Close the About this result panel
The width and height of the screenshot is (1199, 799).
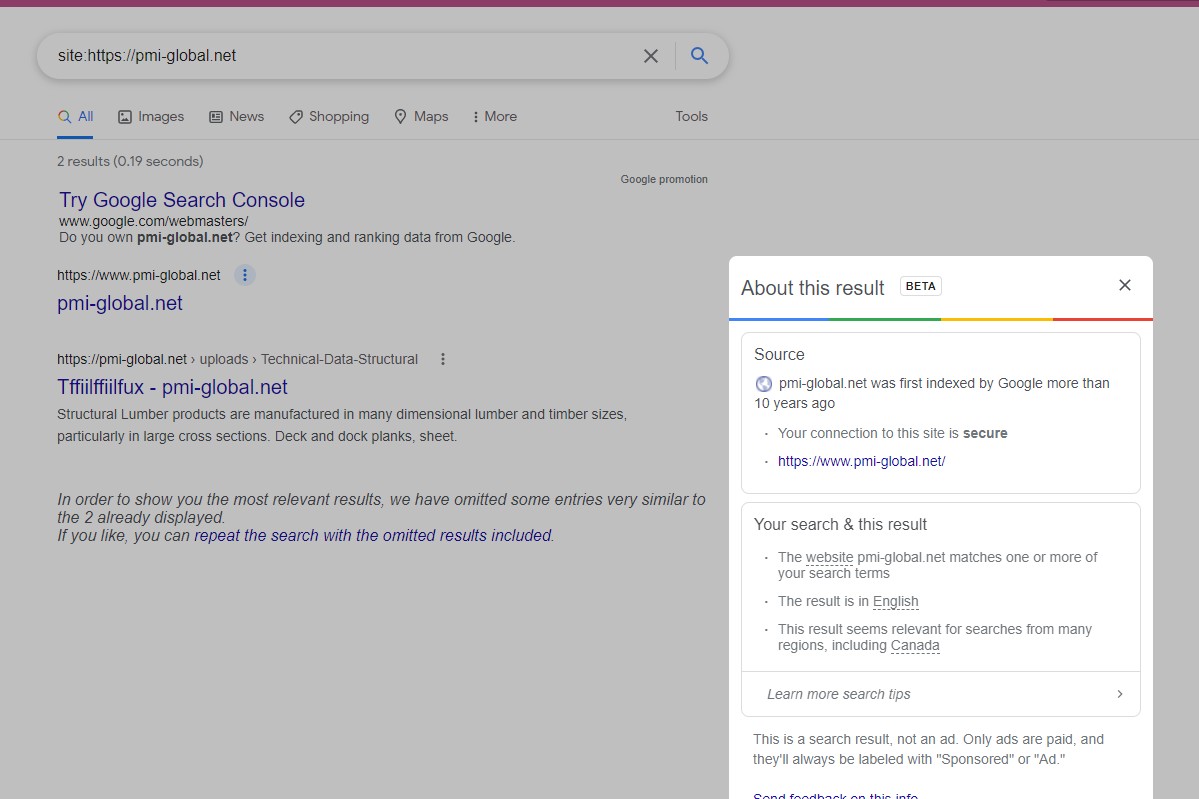1124,285
